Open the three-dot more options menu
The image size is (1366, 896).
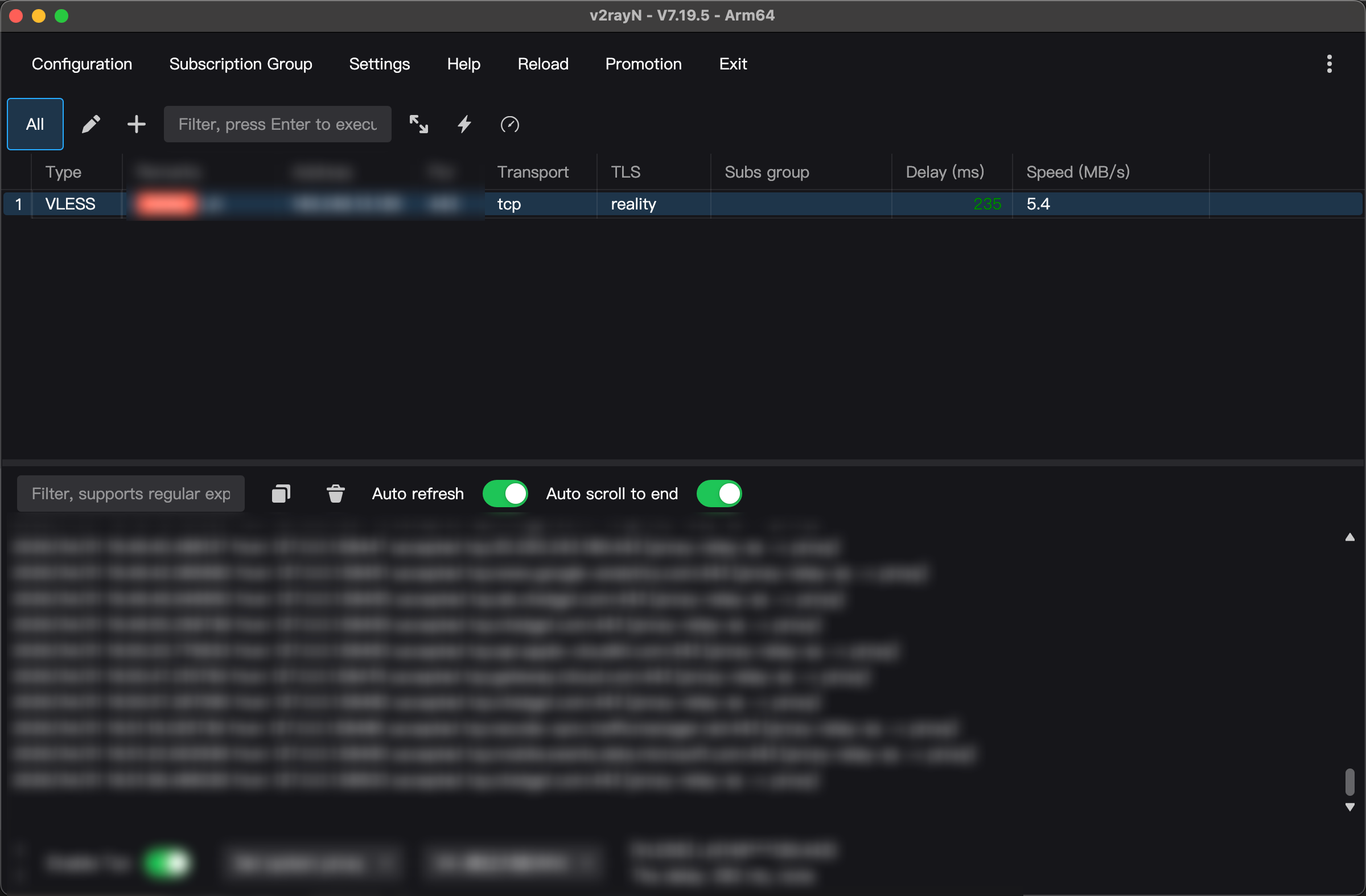1329,64
